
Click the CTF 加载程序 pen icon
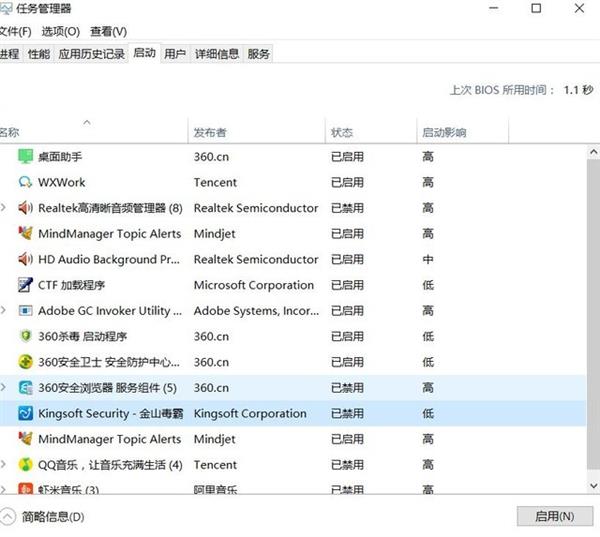(x=26, y=285)
